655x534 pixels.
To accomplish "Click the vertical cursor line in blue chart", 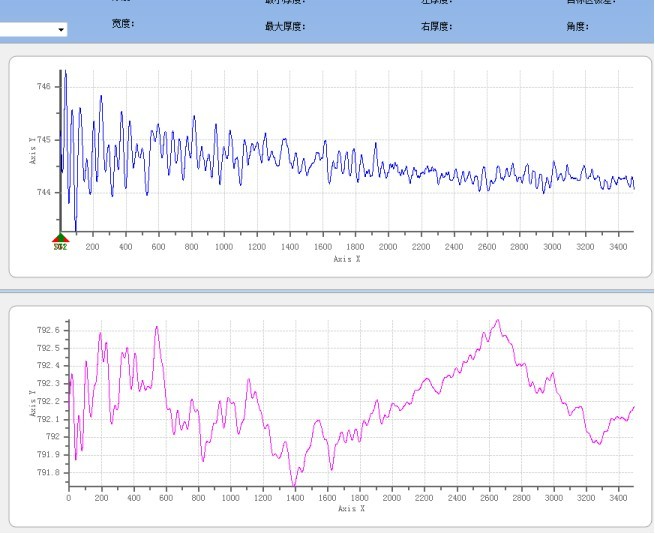I will pos(60,150).
